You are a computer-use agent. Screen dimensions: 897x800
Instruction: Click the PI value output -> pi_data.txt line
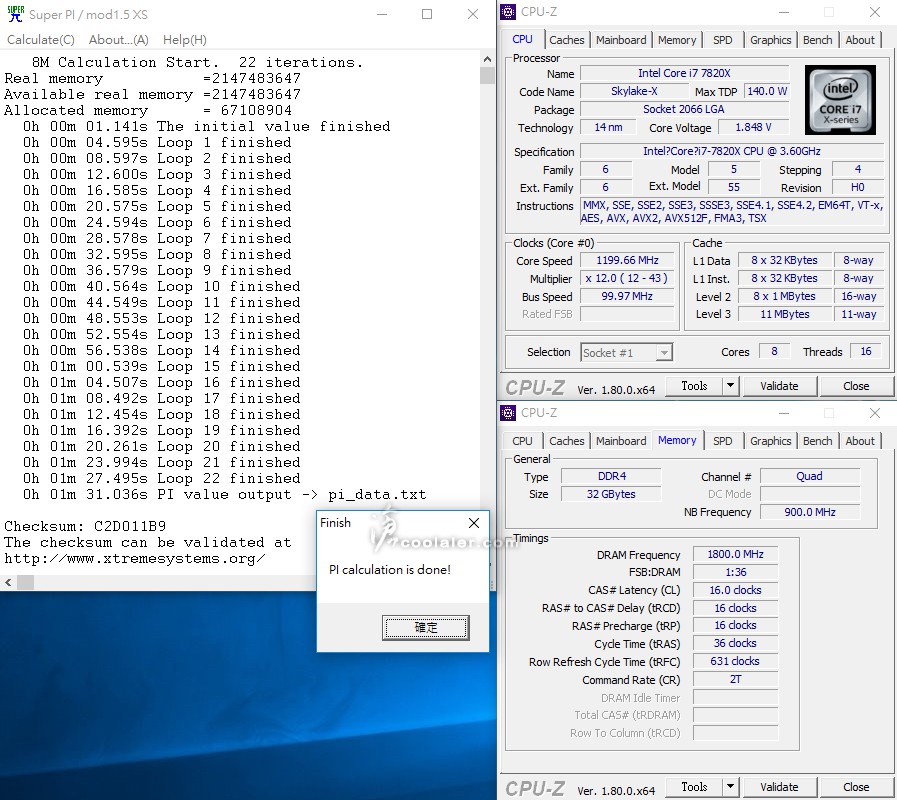(224, 494)
